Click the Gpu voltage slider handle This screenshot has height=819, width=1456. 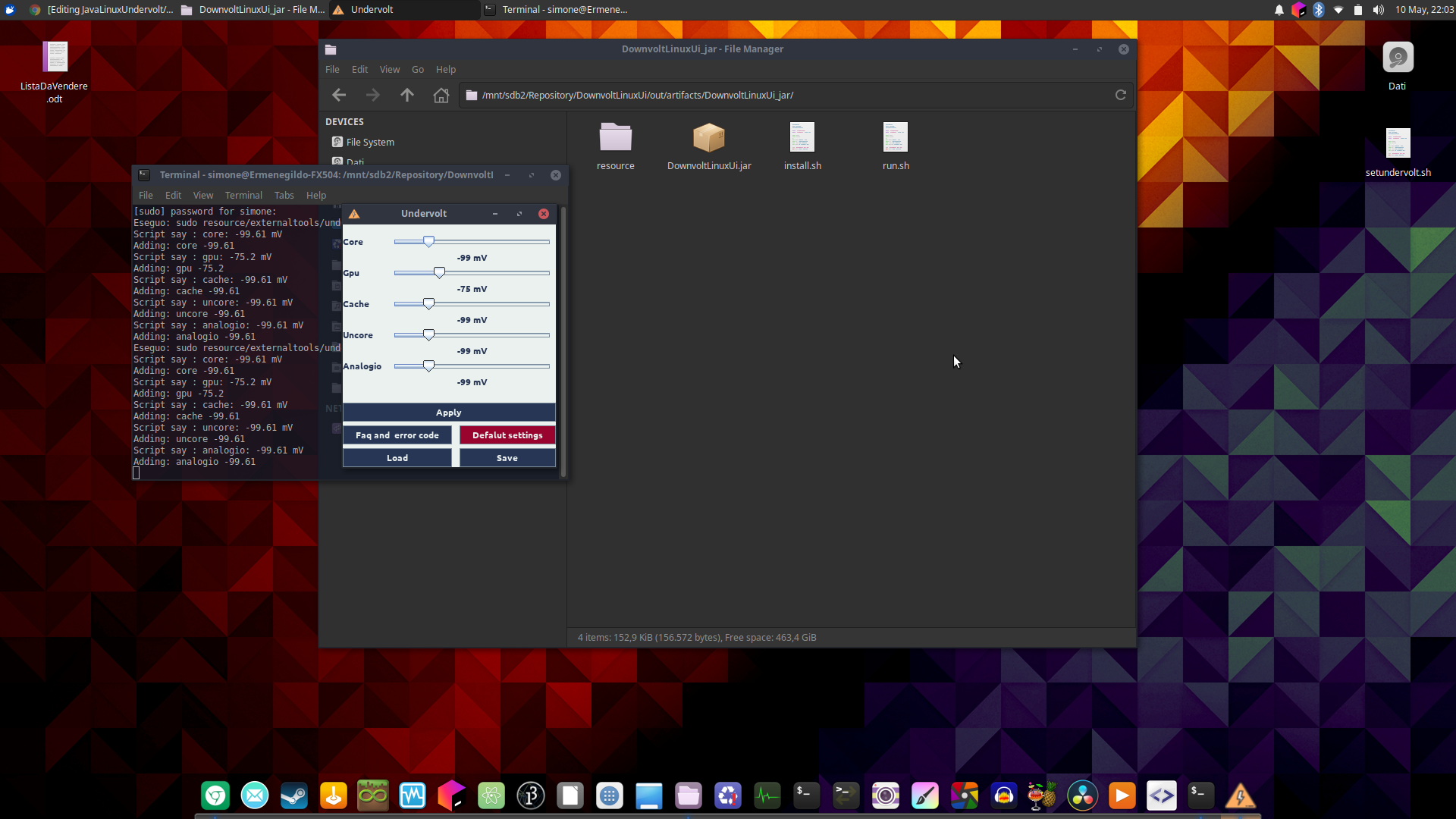click(x=439, y=272)
